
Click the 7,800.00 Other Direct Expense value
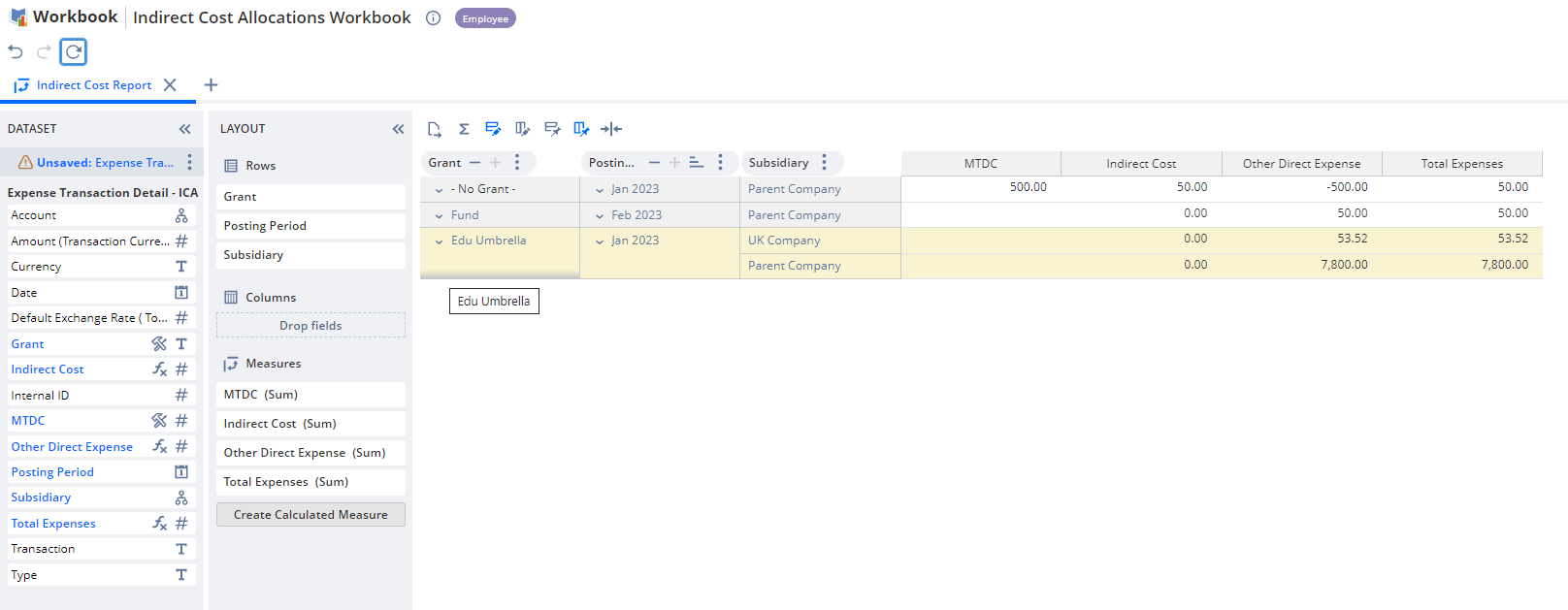point(1344,264)
